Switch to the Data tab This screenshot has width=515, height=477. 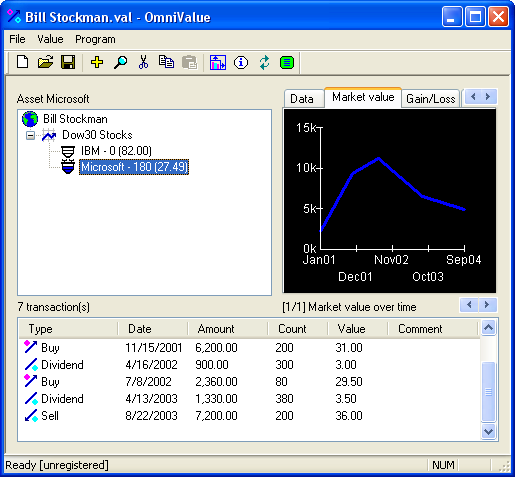[x=302, y=99]
